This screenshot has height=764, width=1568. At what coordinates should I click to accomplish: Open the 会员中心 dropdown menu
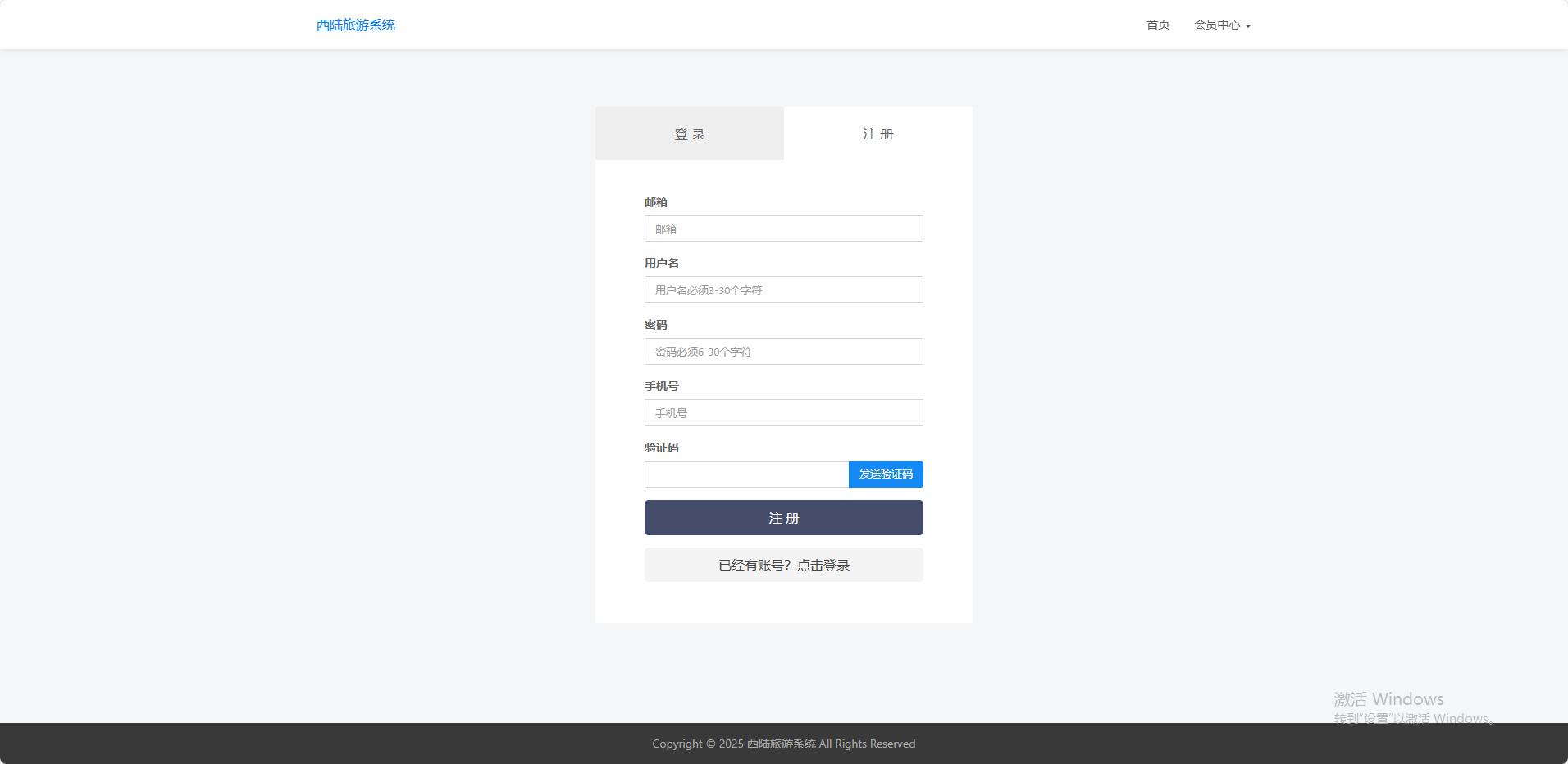point(1217,25)
